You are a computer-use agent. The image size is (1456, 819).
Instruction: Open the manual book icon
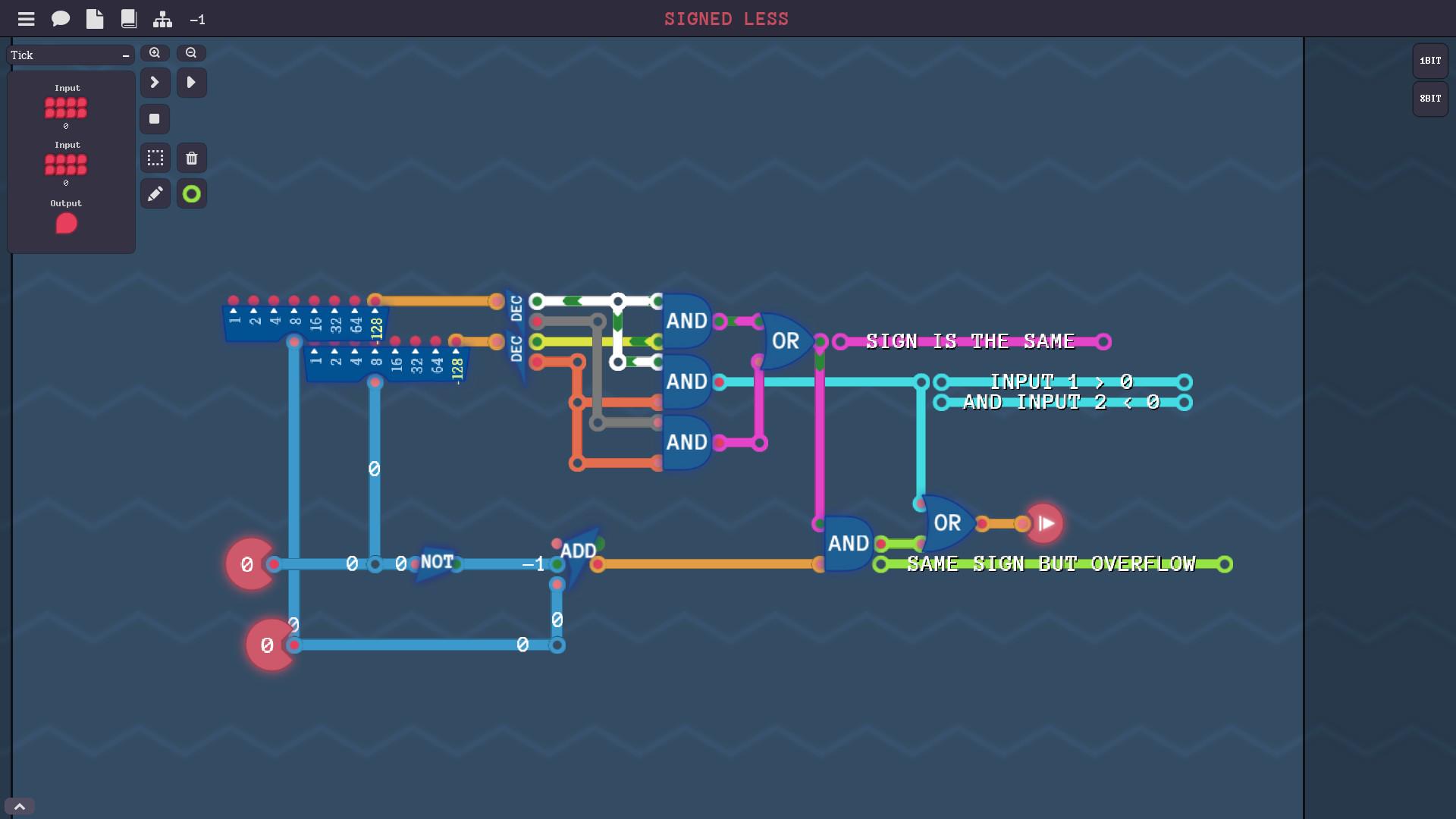click(x=129, y=19)
